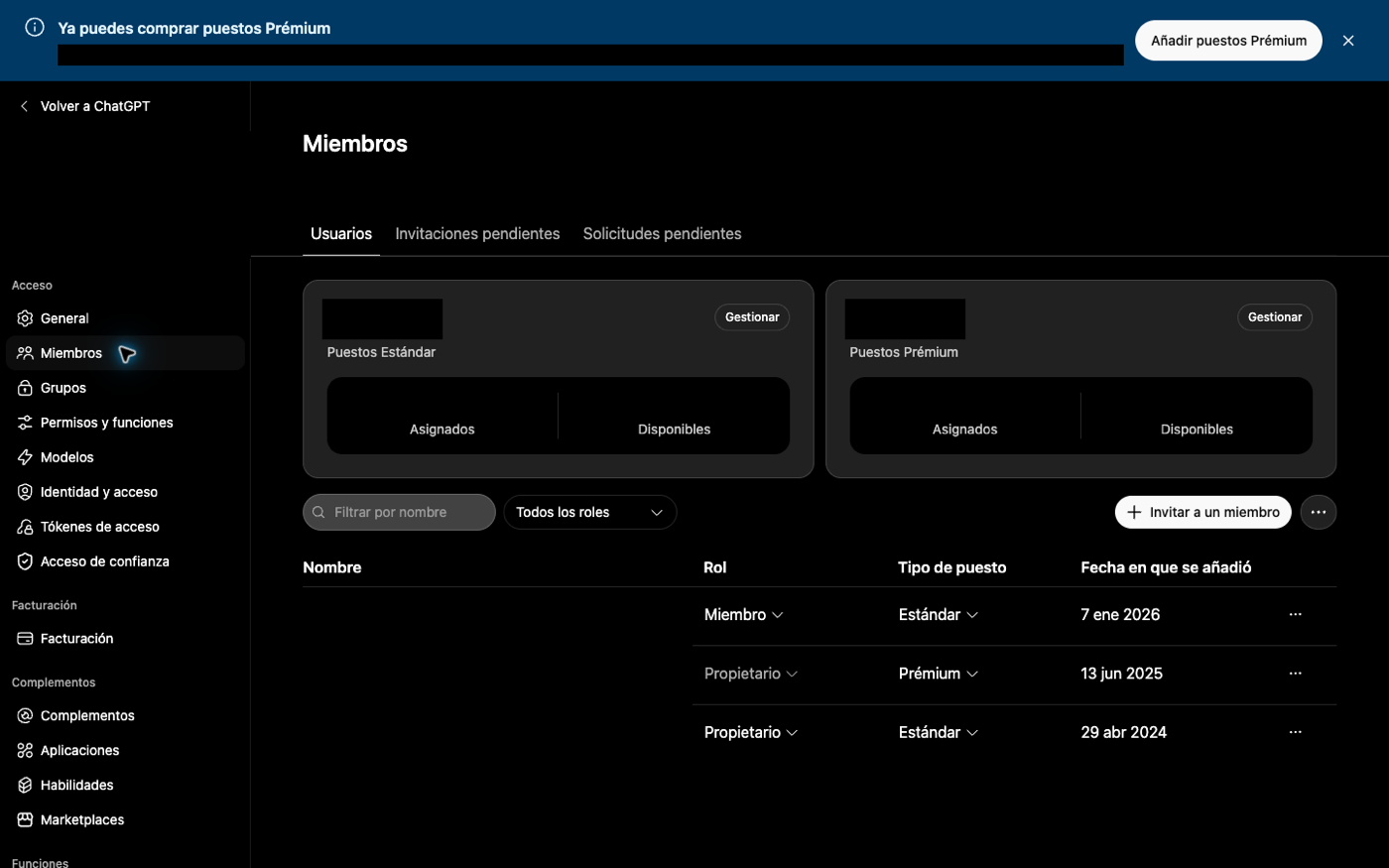Click the back arrow beside Volver a ChatGPT
Image resolution: width=1389 pixels, height=868 pixels.
(24, 106)
